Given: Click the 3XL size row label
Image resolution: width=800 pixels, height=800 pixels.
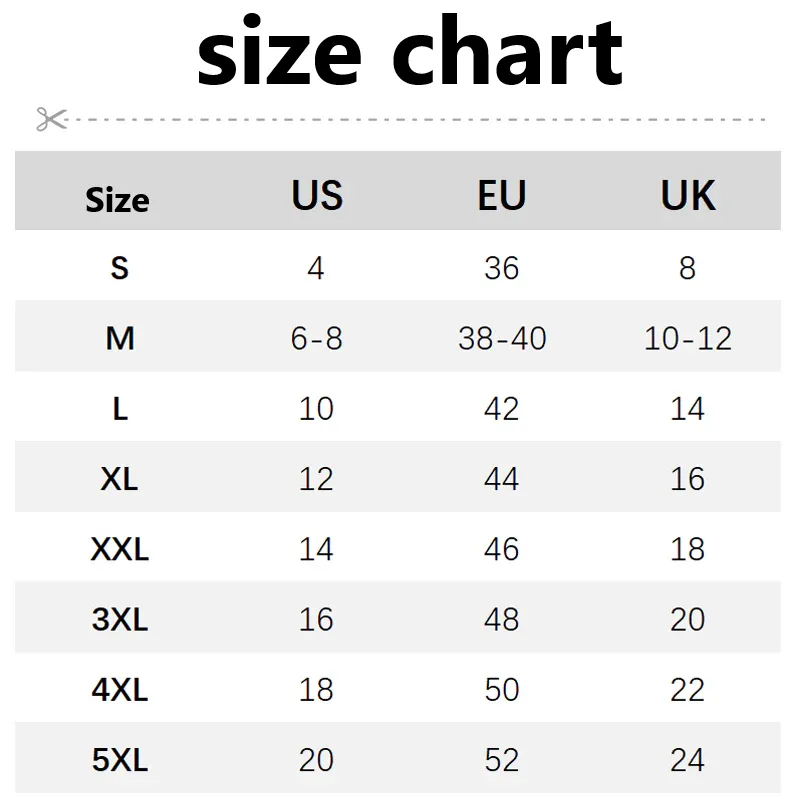Looking at the screenshot, I should (120, 619).
